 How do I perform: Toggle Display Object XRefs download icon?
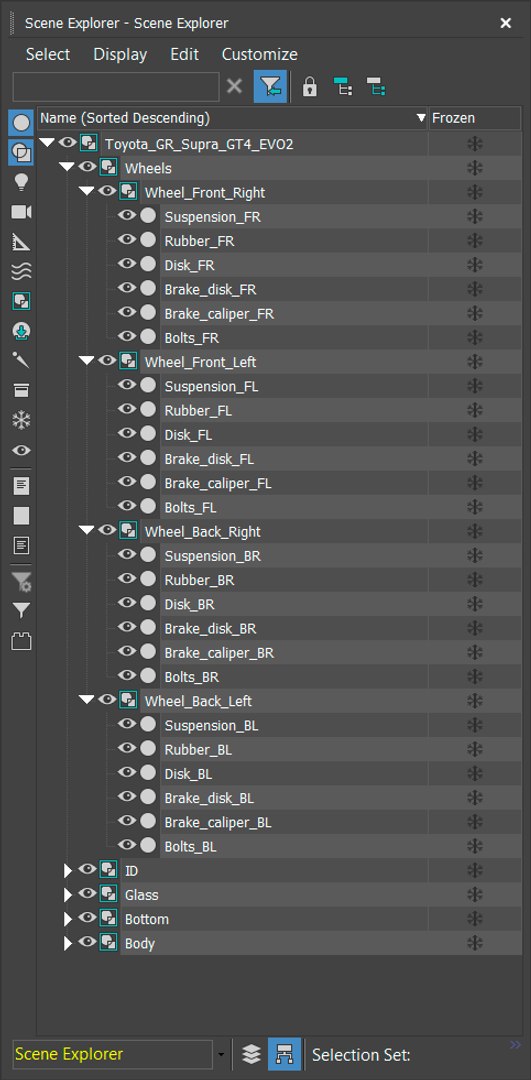21,331
